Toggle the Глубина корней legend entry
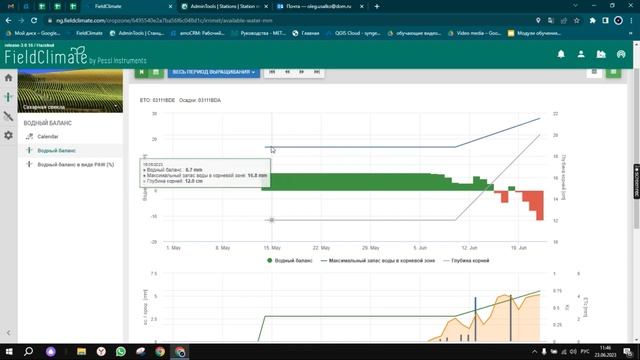This screenshot has height=360, width=640. pos(466,260)
